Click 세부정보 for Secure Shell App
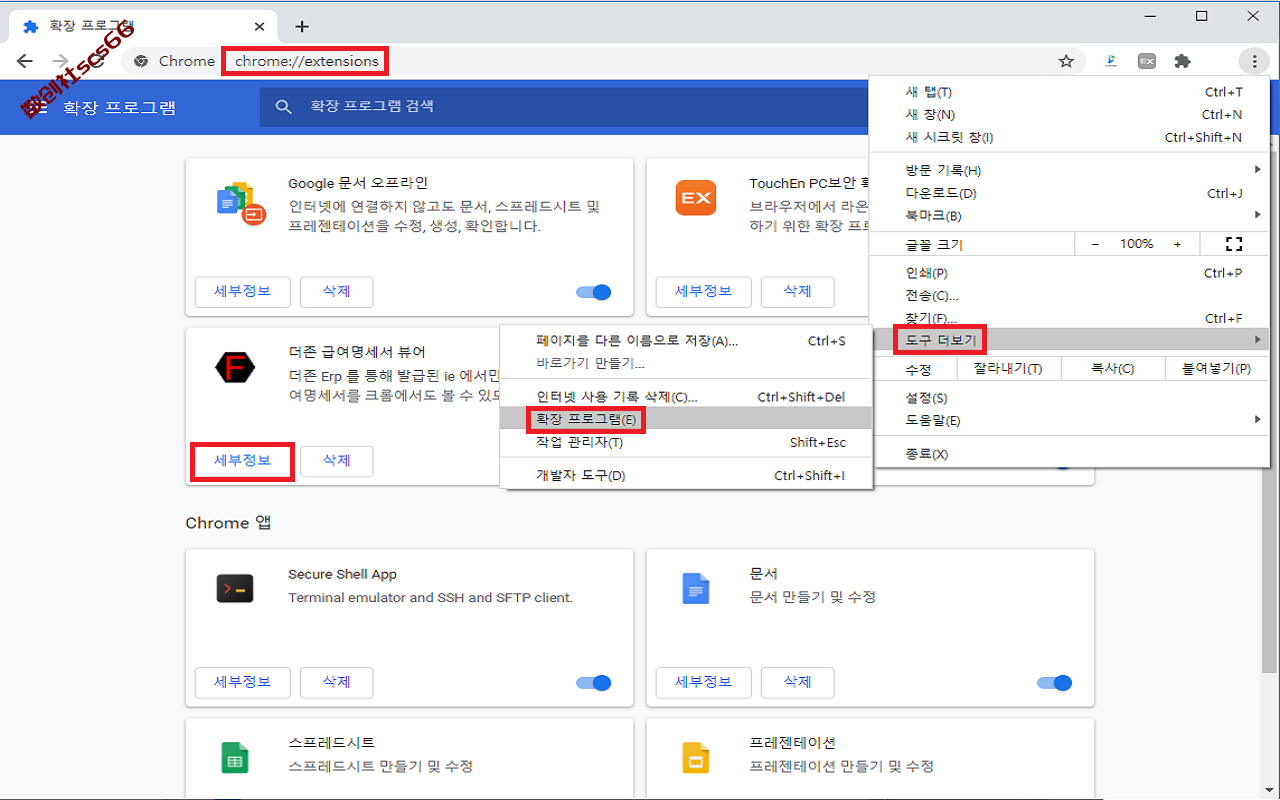 pos(242,683)
